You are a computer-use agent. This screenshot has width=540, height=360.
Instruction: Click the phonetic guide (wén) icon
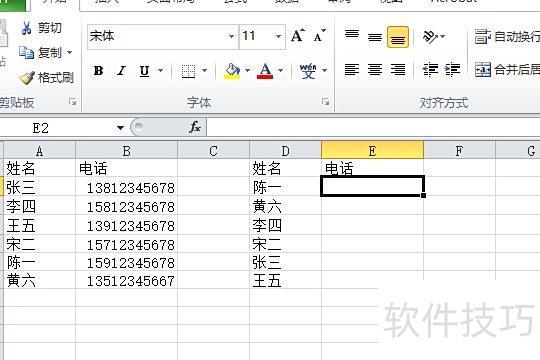click(308, 71)
